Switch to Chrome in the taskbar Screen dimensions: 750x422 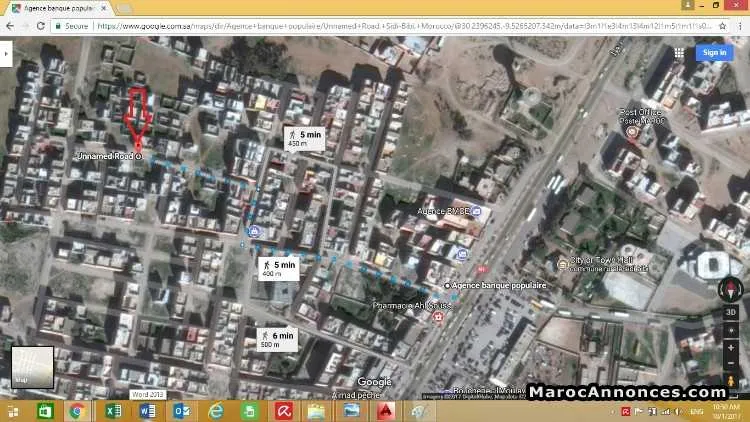77,411
